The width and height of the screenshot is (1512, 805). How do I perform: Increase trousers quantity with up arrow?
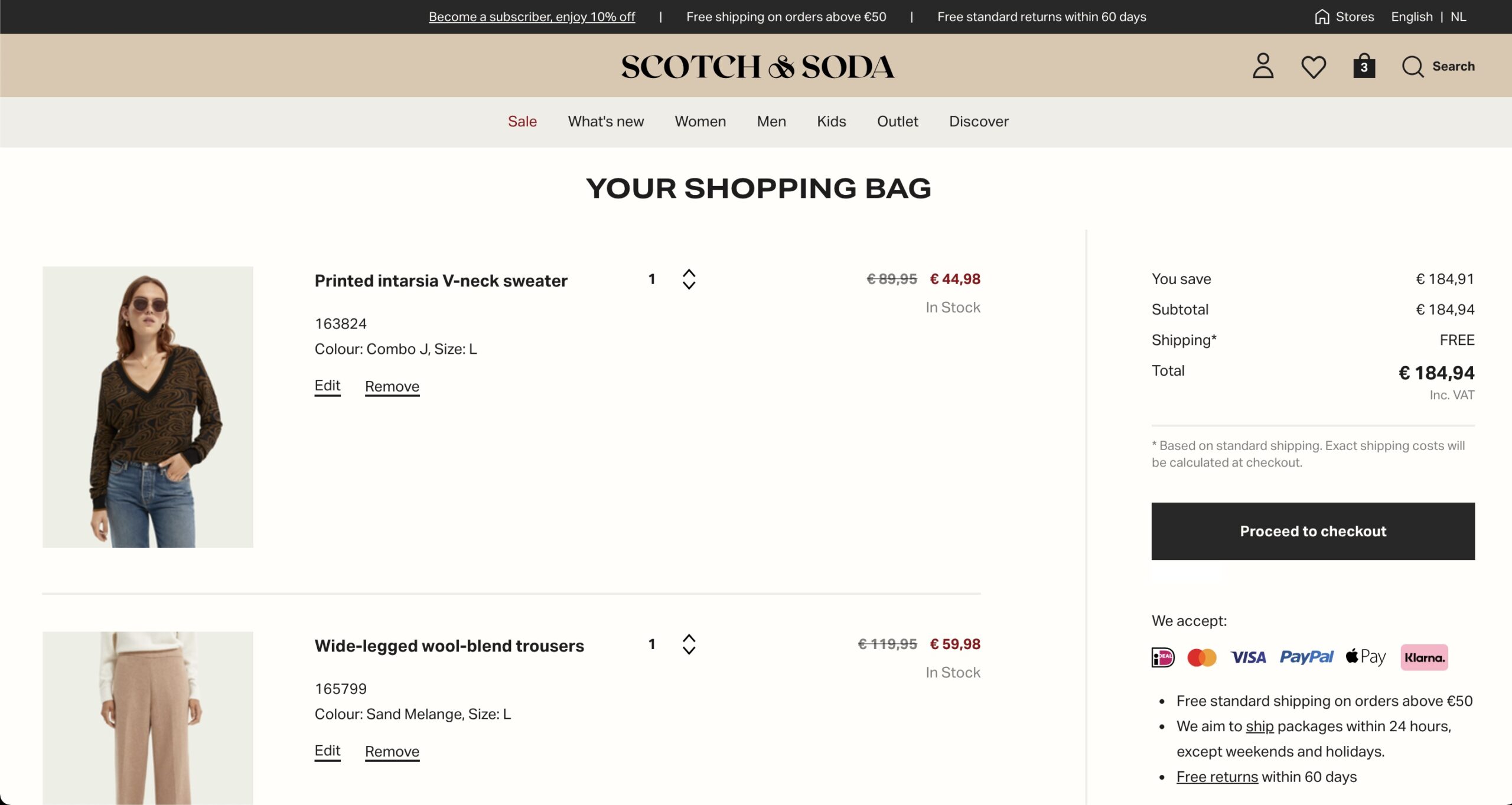click(689, 638)
